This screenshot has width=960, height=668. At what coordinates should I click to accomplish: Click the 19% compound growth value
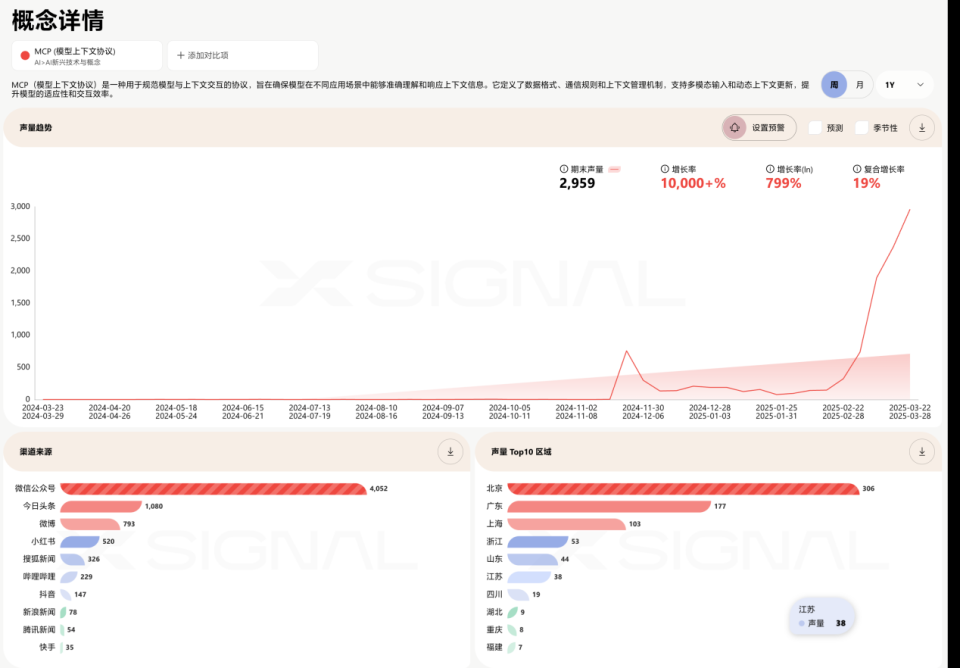coord(866,183)
